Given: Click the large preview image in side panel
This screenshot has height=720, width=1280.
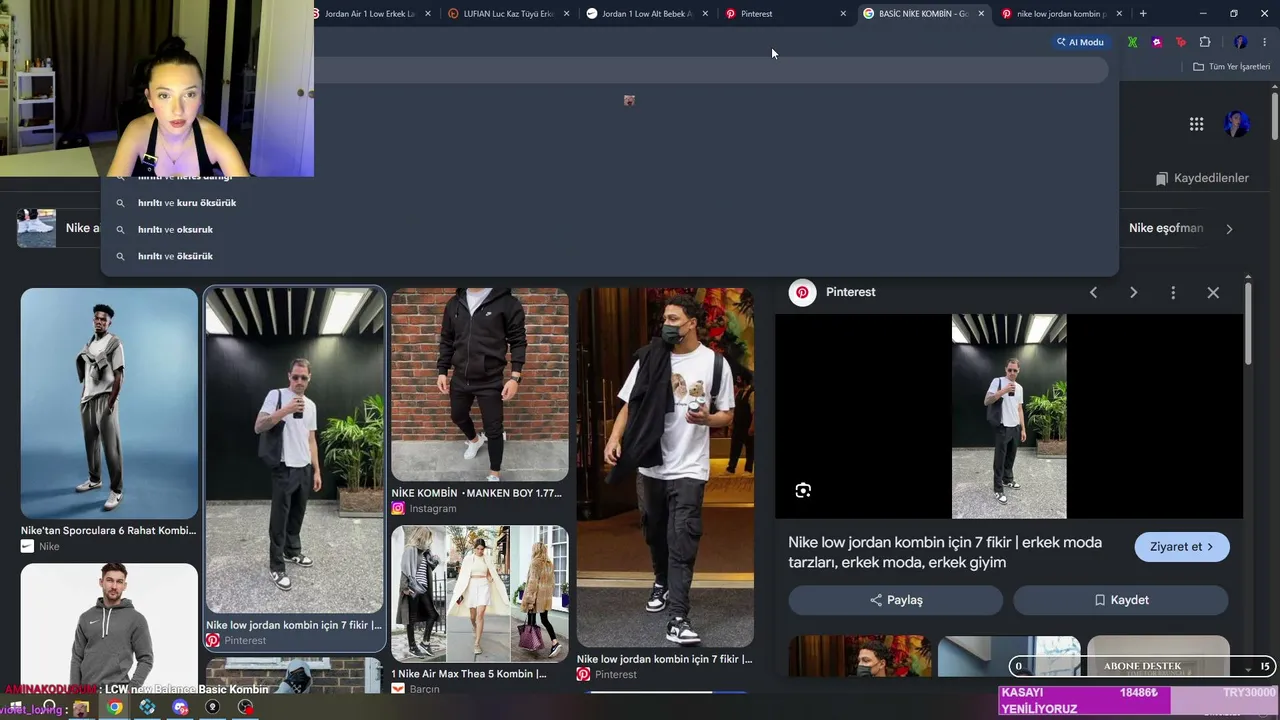Looking at the screenshot, I should [1009, 416].
